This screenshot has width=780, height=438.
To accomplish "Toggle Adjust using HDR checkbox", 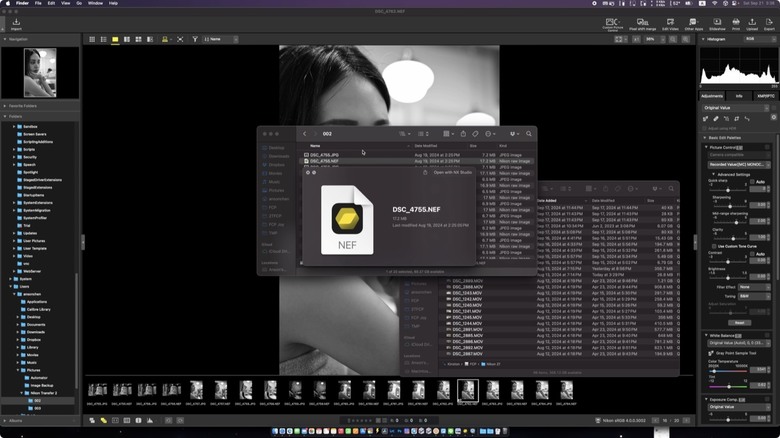I will (x=705, y=128).
